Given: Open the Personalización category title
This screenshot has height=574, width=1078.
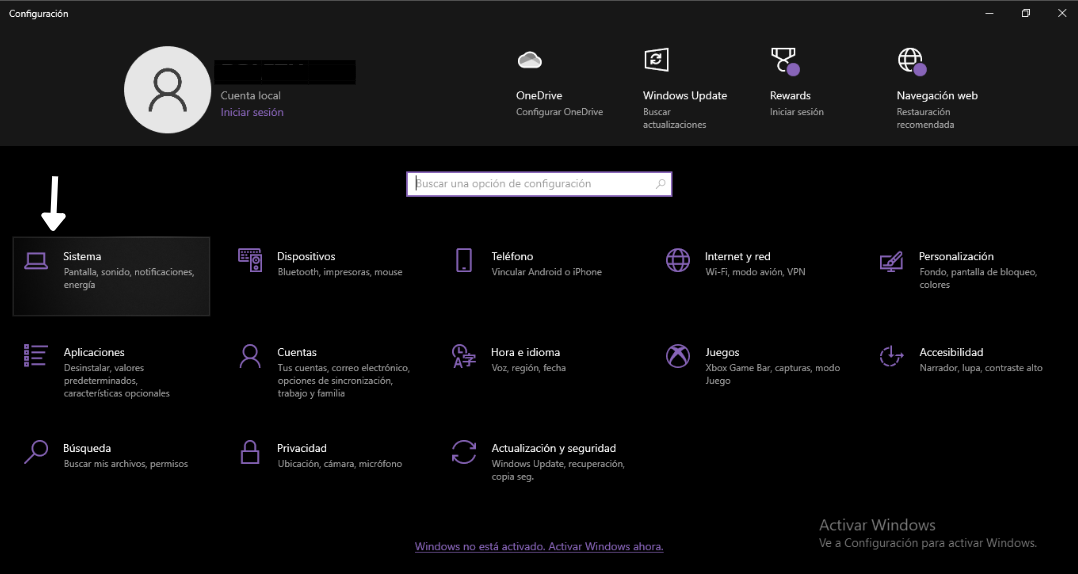Looking at the screenshot, I should tap(956, 256).
